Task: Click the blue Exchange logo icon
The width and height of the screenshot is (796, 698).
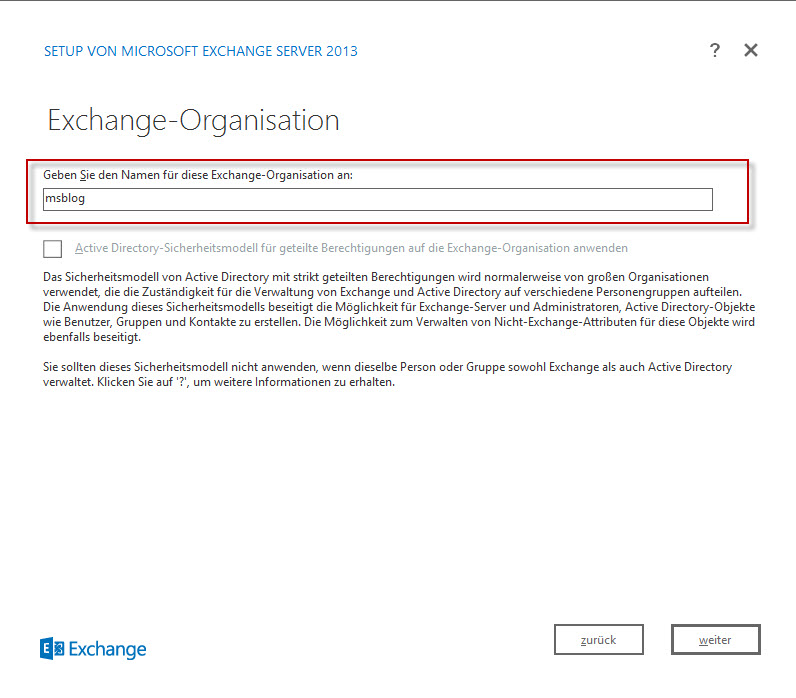Action: tap(52, 649)
